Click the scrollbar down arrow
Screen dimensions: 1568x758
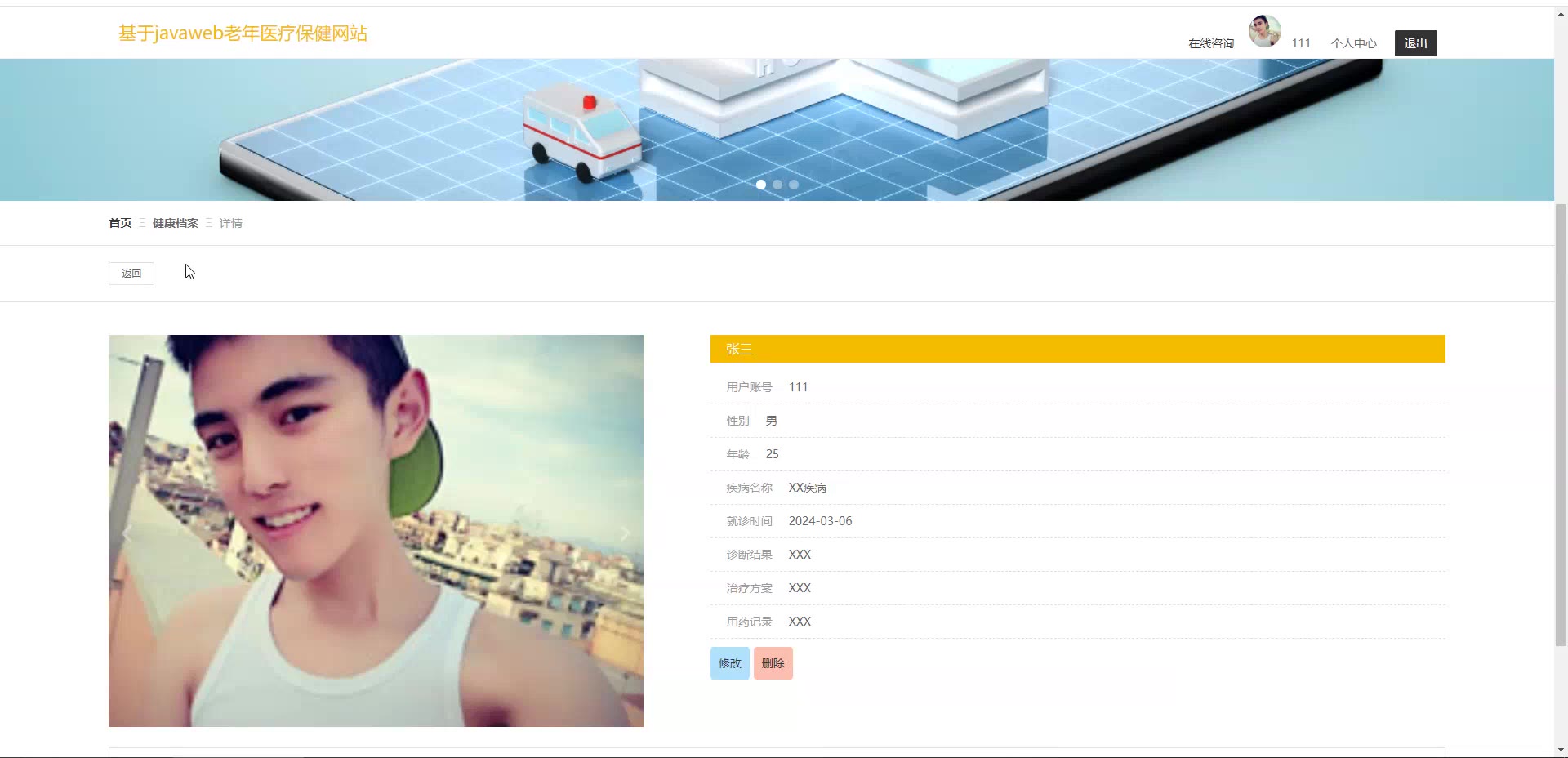1561,750
